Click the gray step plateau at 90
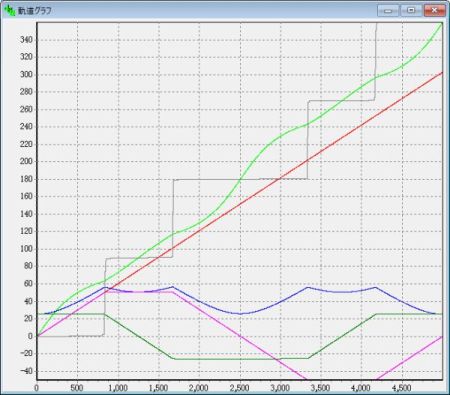450x395 pixels. 139,258
